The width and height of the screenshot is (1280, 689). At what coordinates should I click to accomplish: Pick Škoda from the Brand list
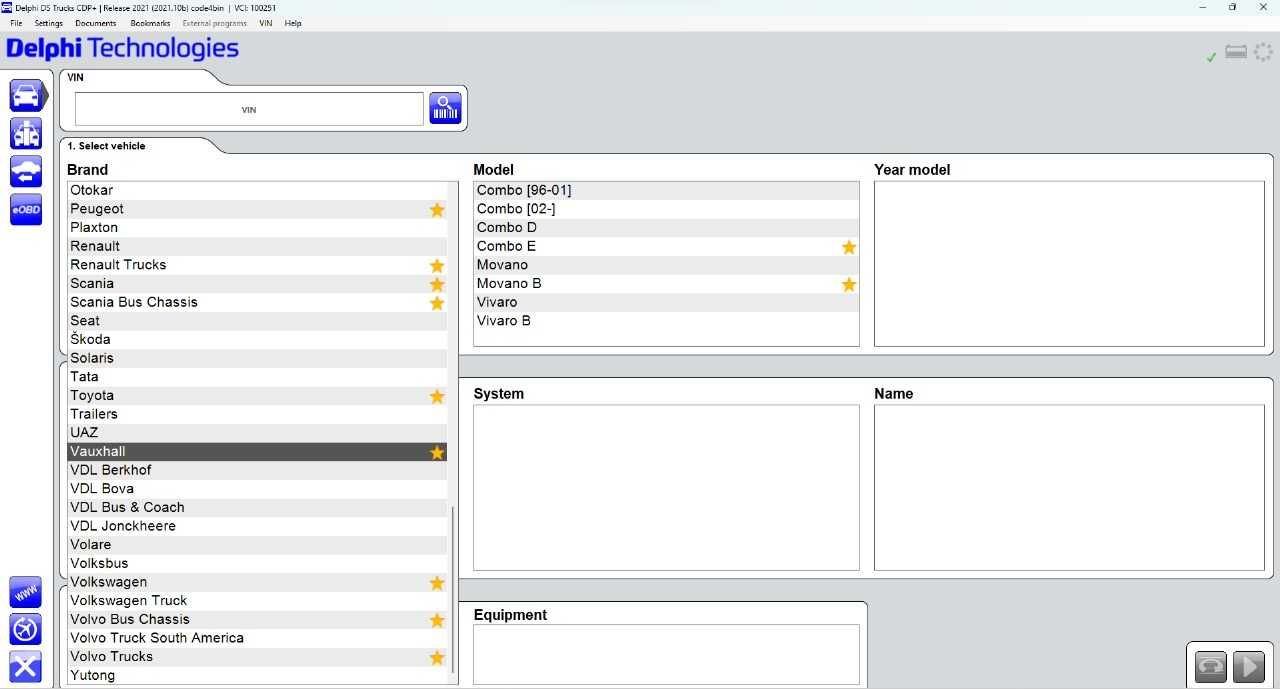(257, 339)
